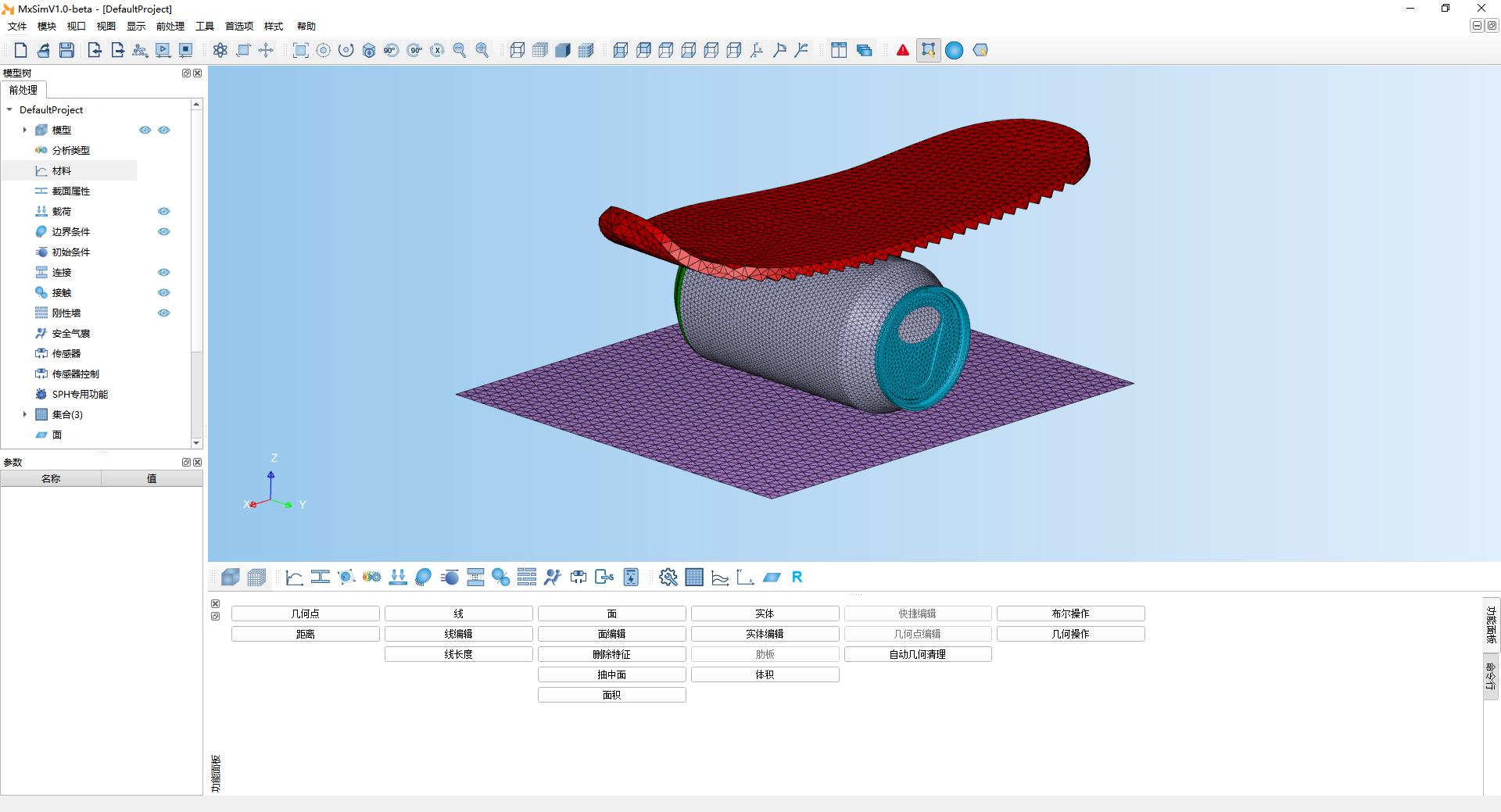Switch to wireframe cube display mode

[x=517, y=50]
